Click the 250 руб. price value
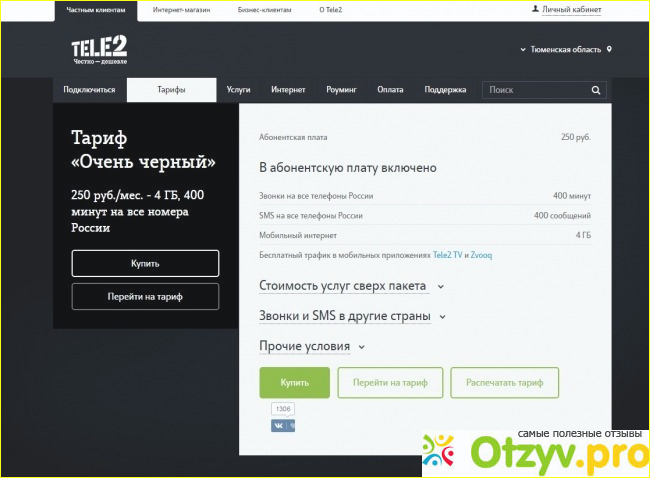650x478 pixels. click(x=576, y=137)
